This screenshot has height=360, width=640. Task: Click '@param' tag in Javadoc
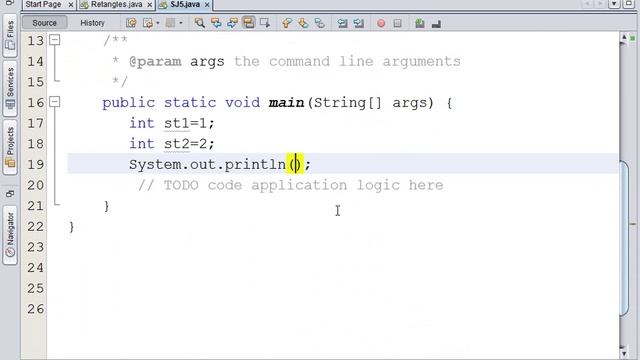pyautogui.click(x=155, y=61)
